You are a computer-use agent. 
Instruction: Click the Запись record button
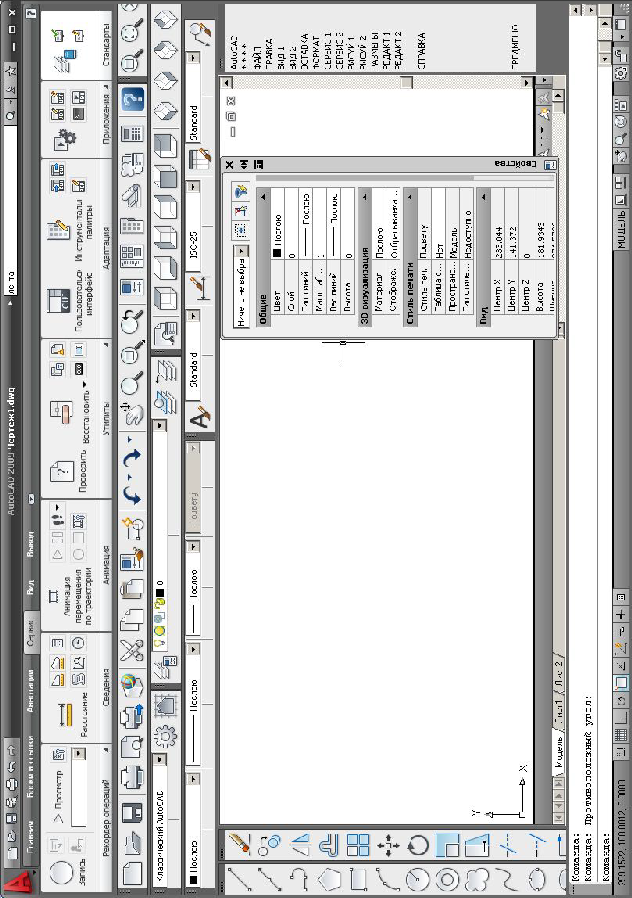[x=60, y=873]
